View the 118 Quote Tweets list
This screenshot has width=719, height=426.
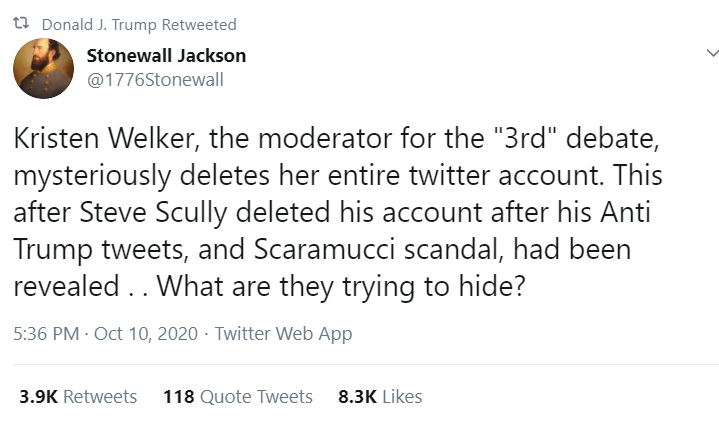[x=238, y=397]
